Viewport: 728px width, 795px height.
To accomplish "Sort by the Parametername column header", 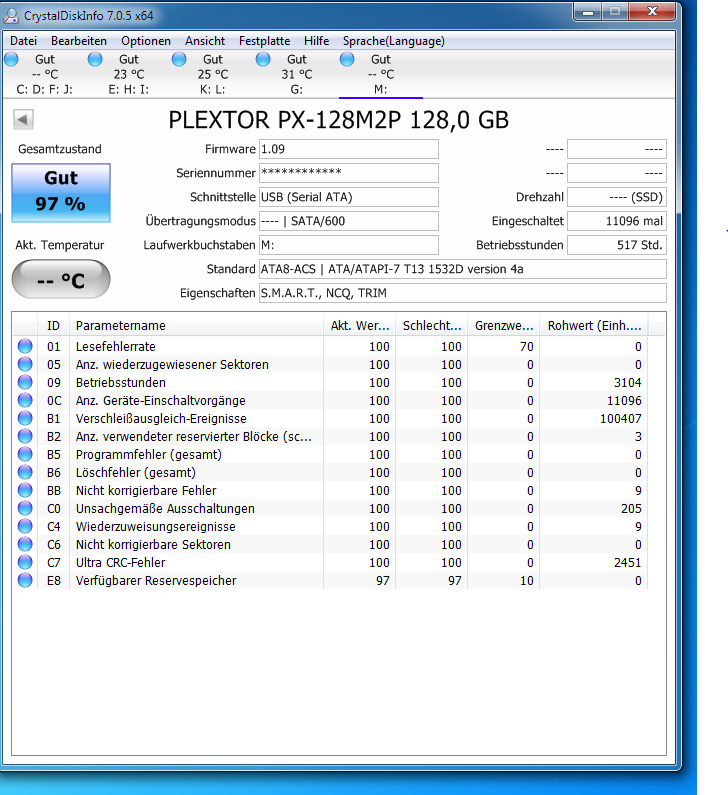I will click(x=197, y=326).
